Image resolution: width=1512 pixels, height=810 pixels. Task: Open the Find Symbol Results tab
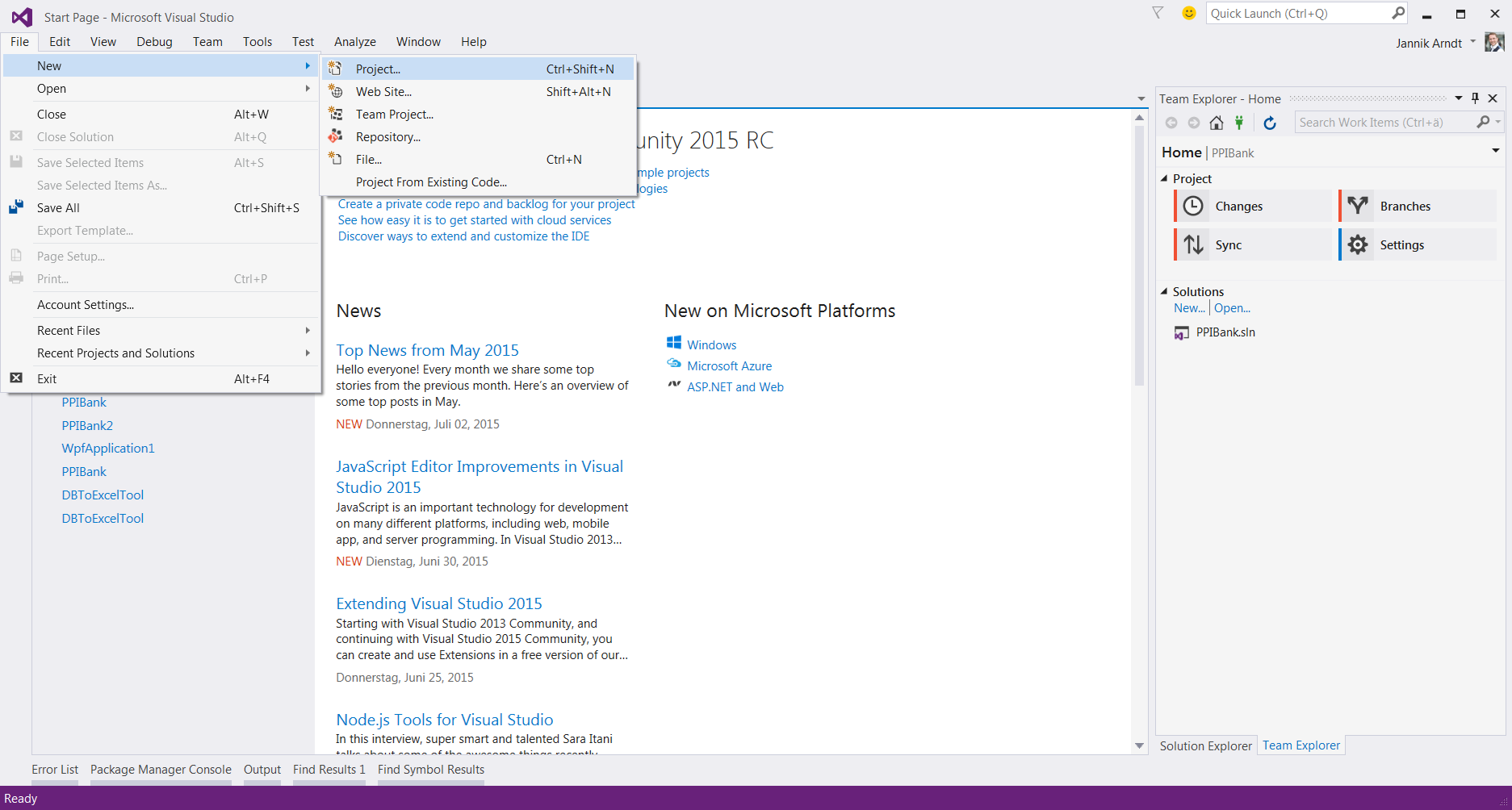point(431,770)
